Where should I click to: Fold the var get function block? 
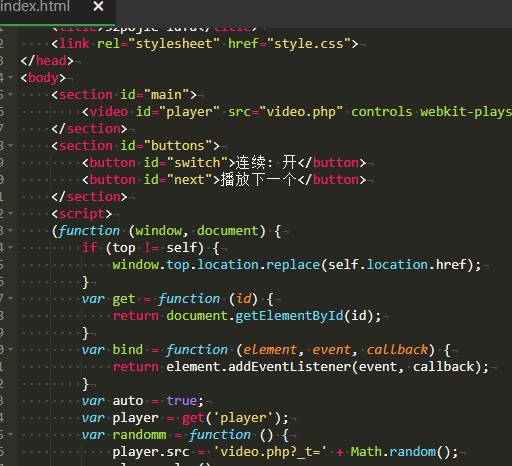pyautogui.click(x=11, y=298)
